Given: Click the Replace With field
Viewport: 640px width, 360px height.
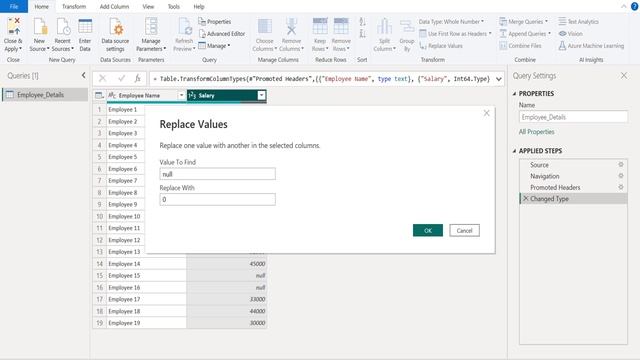Looking at the screenshot, I should pyautogui.click(x=218, y=199).
